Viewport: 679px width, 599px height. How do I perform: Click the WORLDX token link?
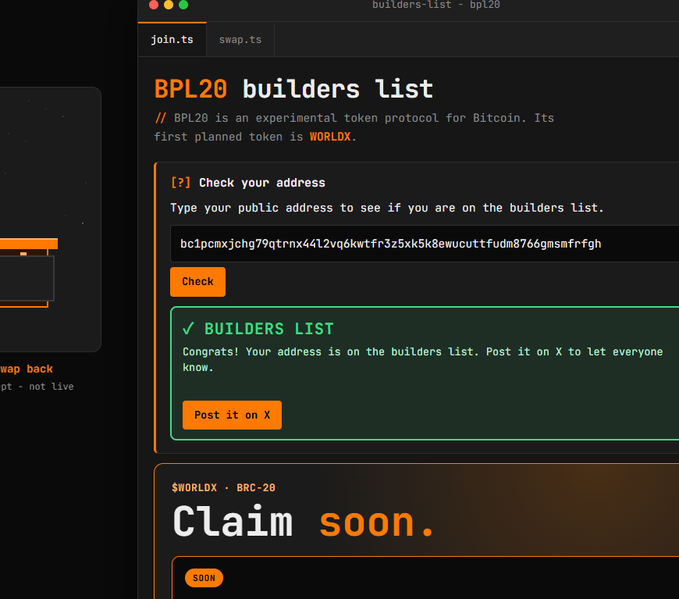coord(330,137)
